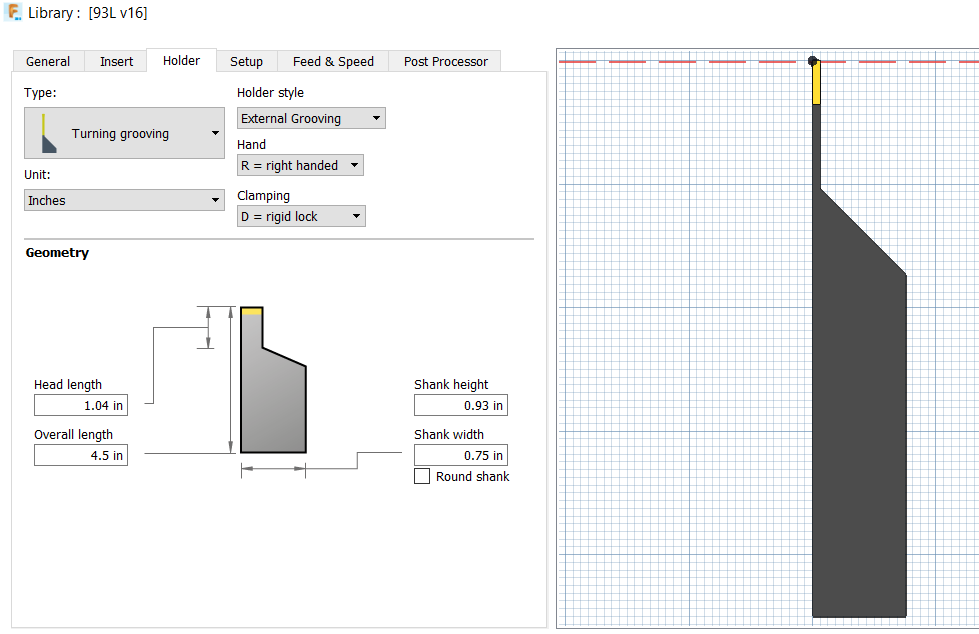Select the Holder tab

click(x=182, y=61)
